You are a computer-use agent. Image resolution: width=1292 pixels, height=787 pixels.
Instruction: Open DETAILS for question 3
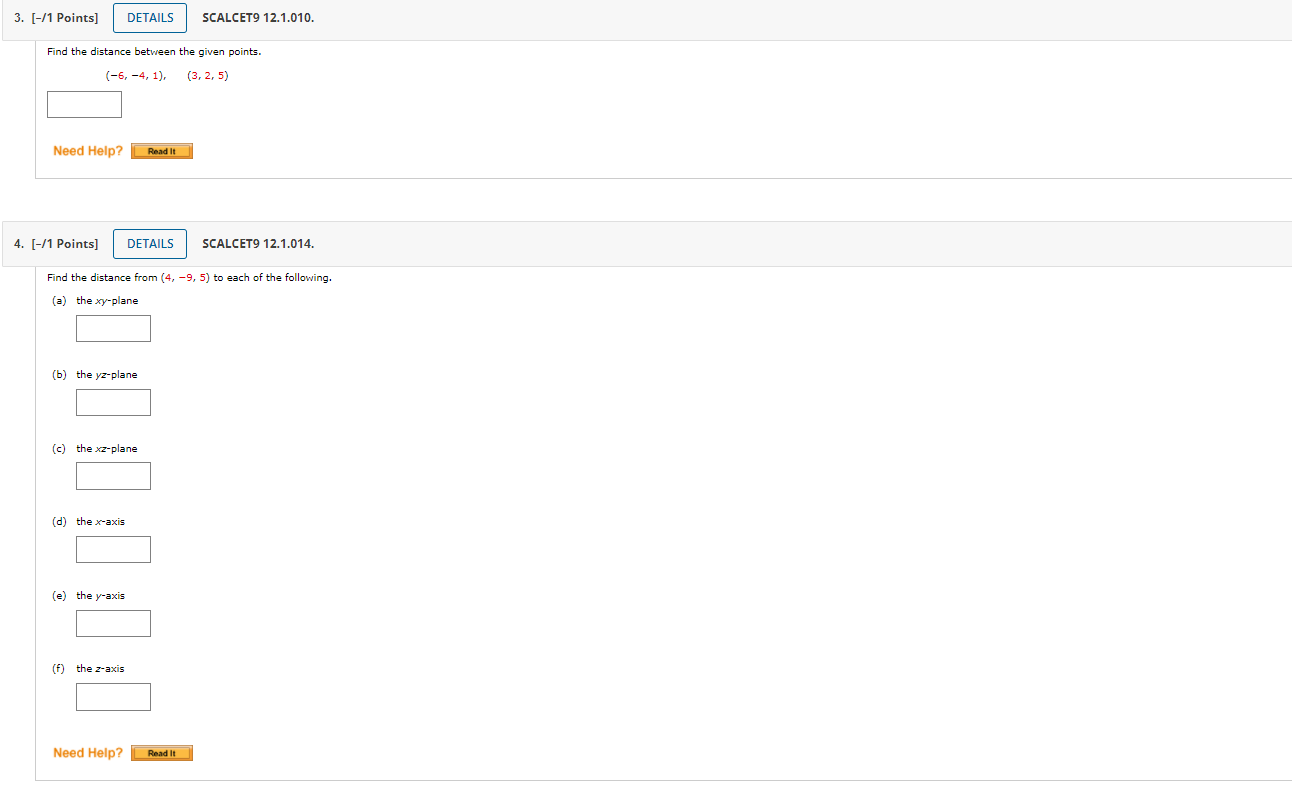pyautogui.click(x=150, y=18)
